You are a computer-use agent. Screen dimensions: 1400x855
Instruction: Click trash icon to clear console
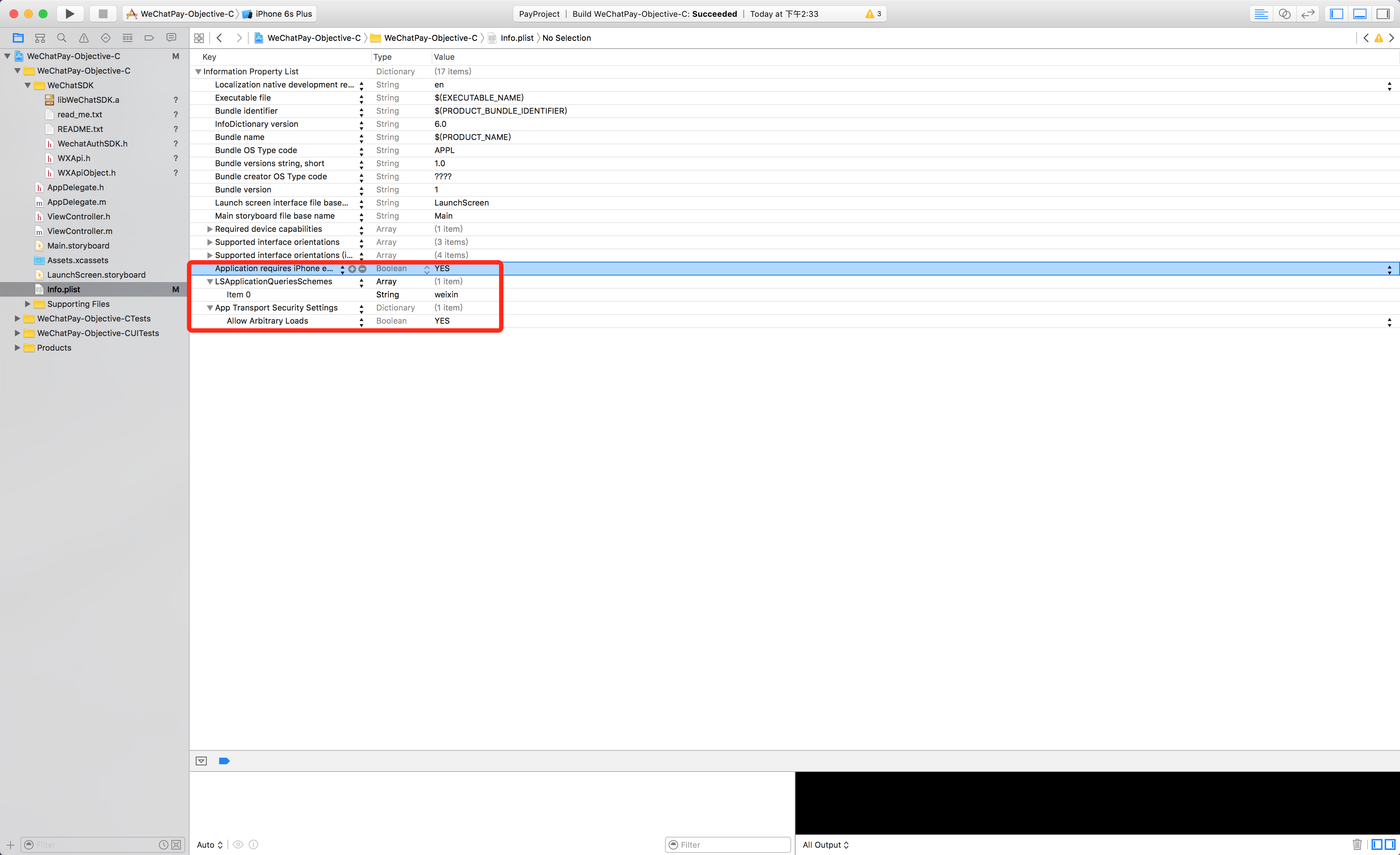click(x=1357, y=844)
